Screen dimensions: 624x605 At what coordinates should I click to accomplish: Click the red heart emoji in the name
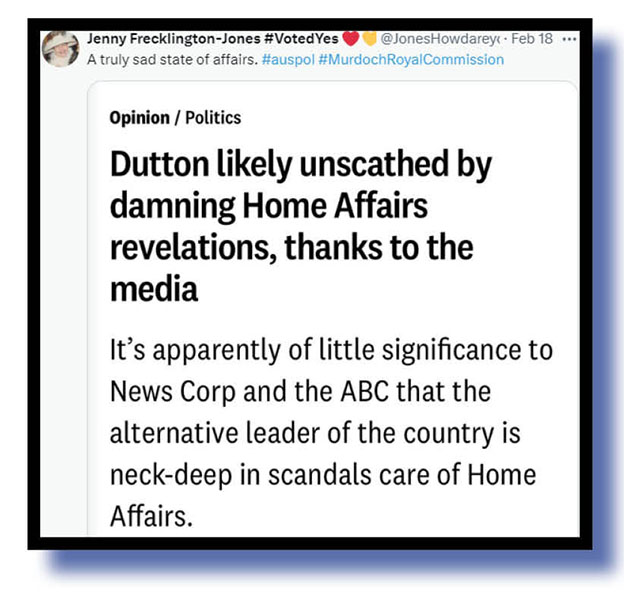click(351, 39)
